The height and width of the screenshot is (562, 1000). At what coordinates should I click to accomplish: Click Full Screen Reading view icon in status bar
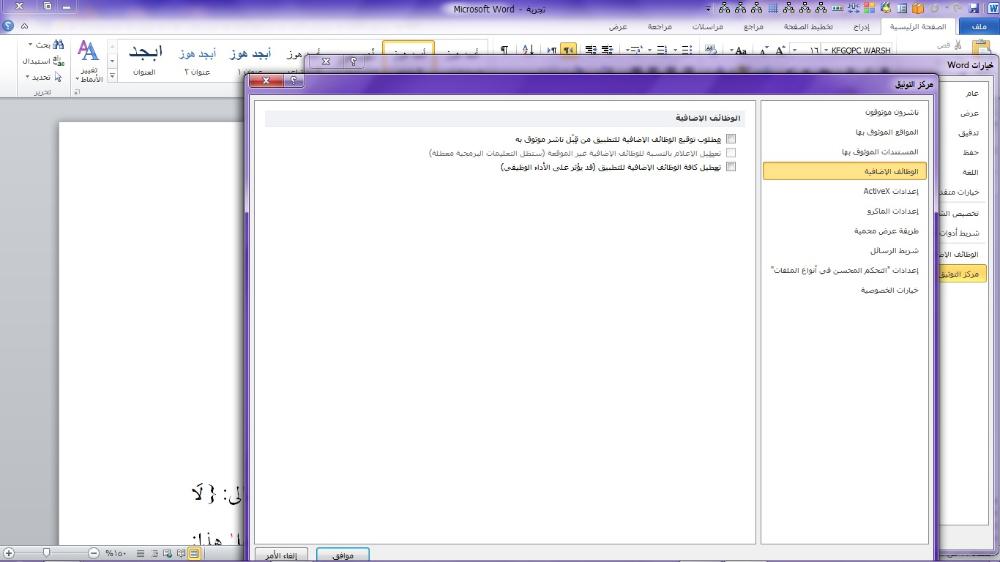point(181,554)
